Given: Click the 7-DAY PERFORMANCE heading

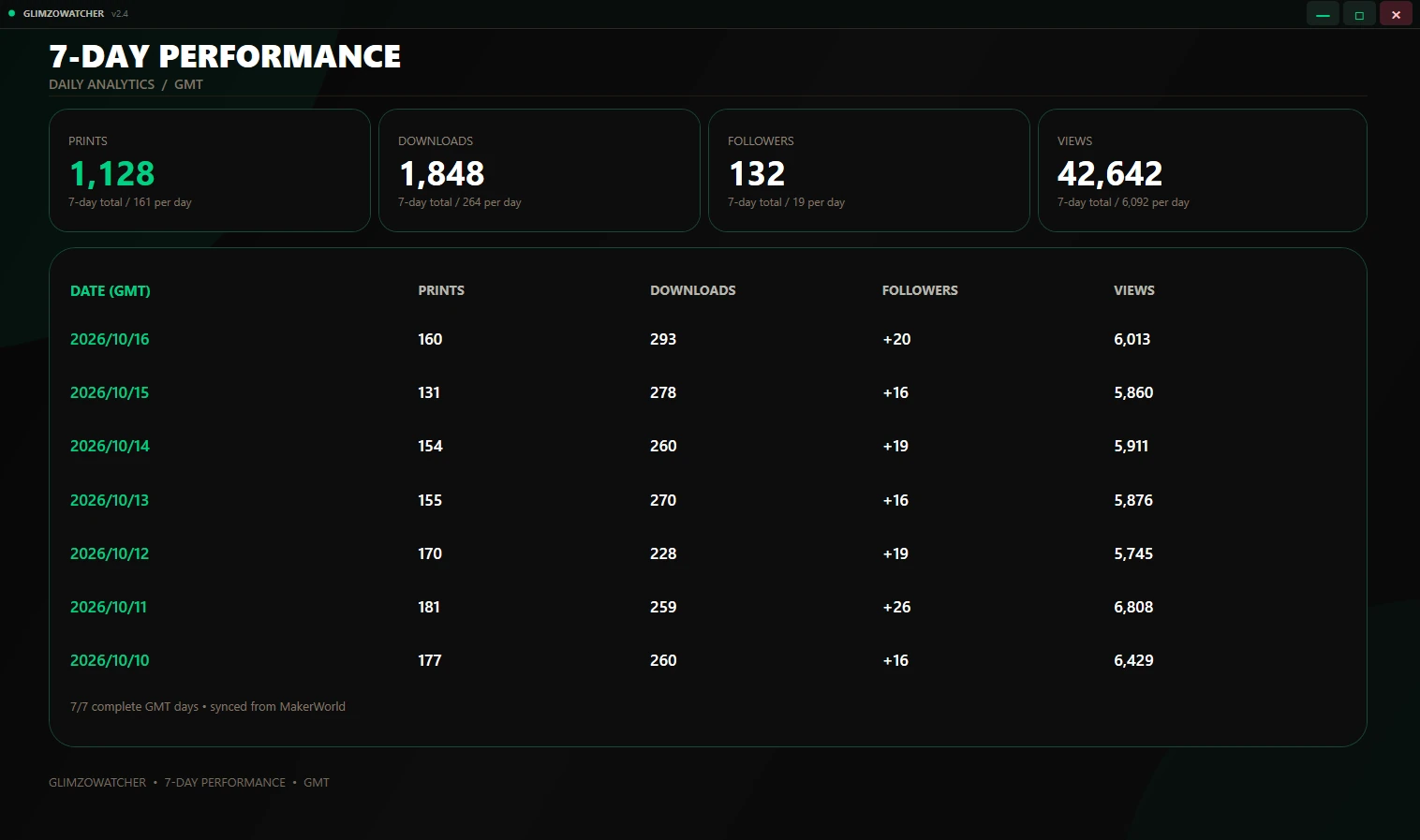Looking at the screenshot, I should point(225,56).
